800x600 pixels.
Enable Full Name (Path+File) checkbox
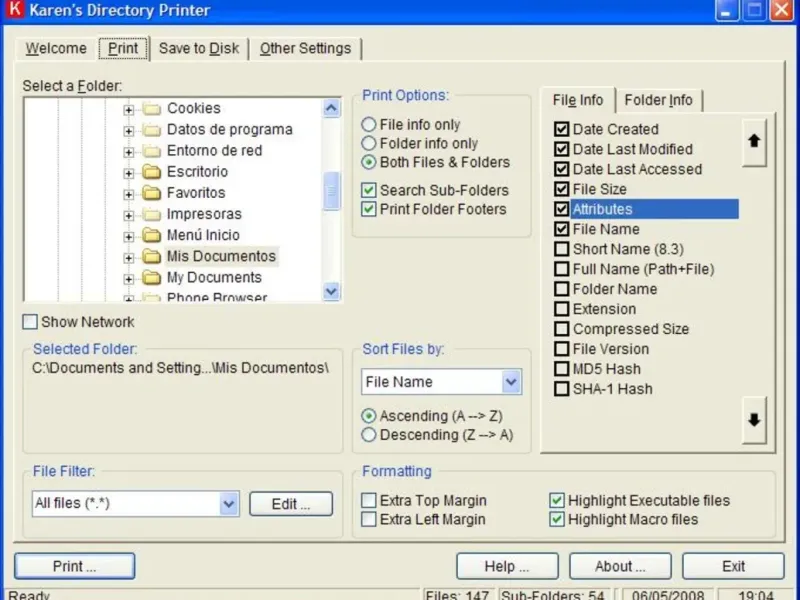click(x=561, y=269)
